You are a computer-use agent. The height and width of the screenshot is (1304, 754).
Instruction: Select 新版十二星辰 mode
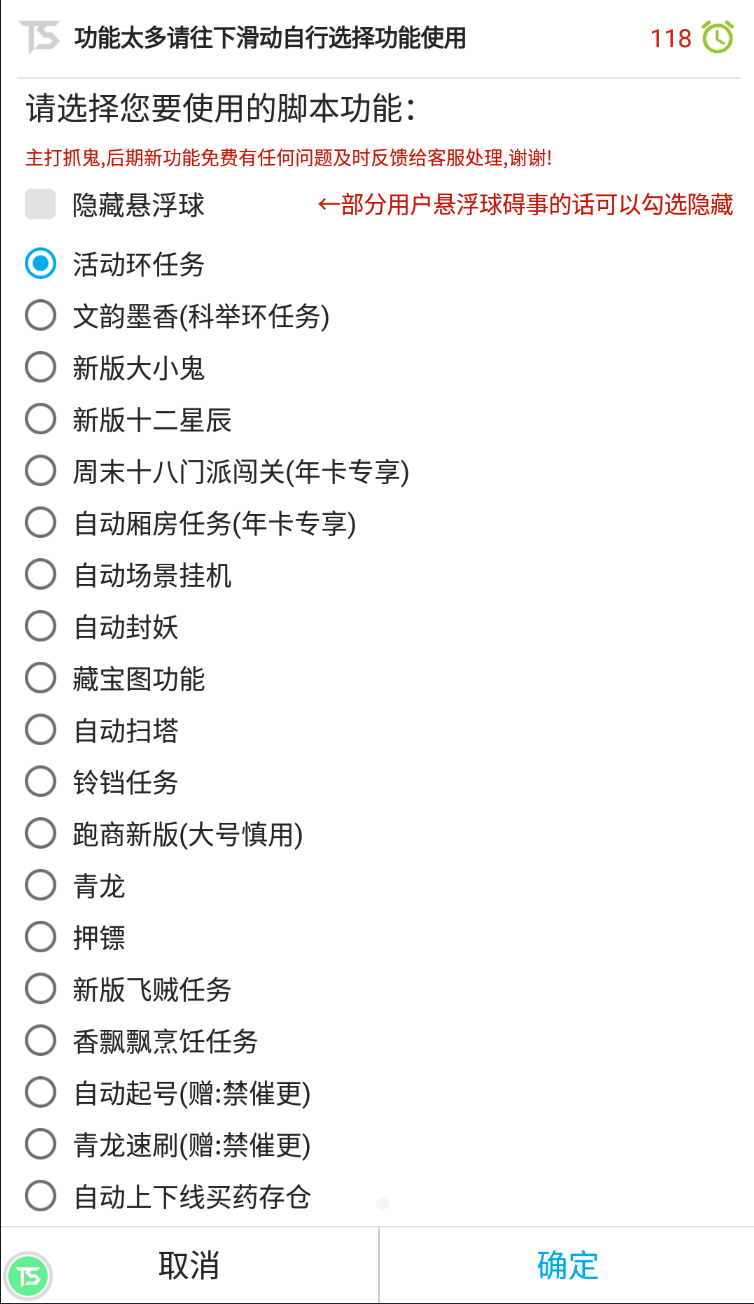(40, 418)
